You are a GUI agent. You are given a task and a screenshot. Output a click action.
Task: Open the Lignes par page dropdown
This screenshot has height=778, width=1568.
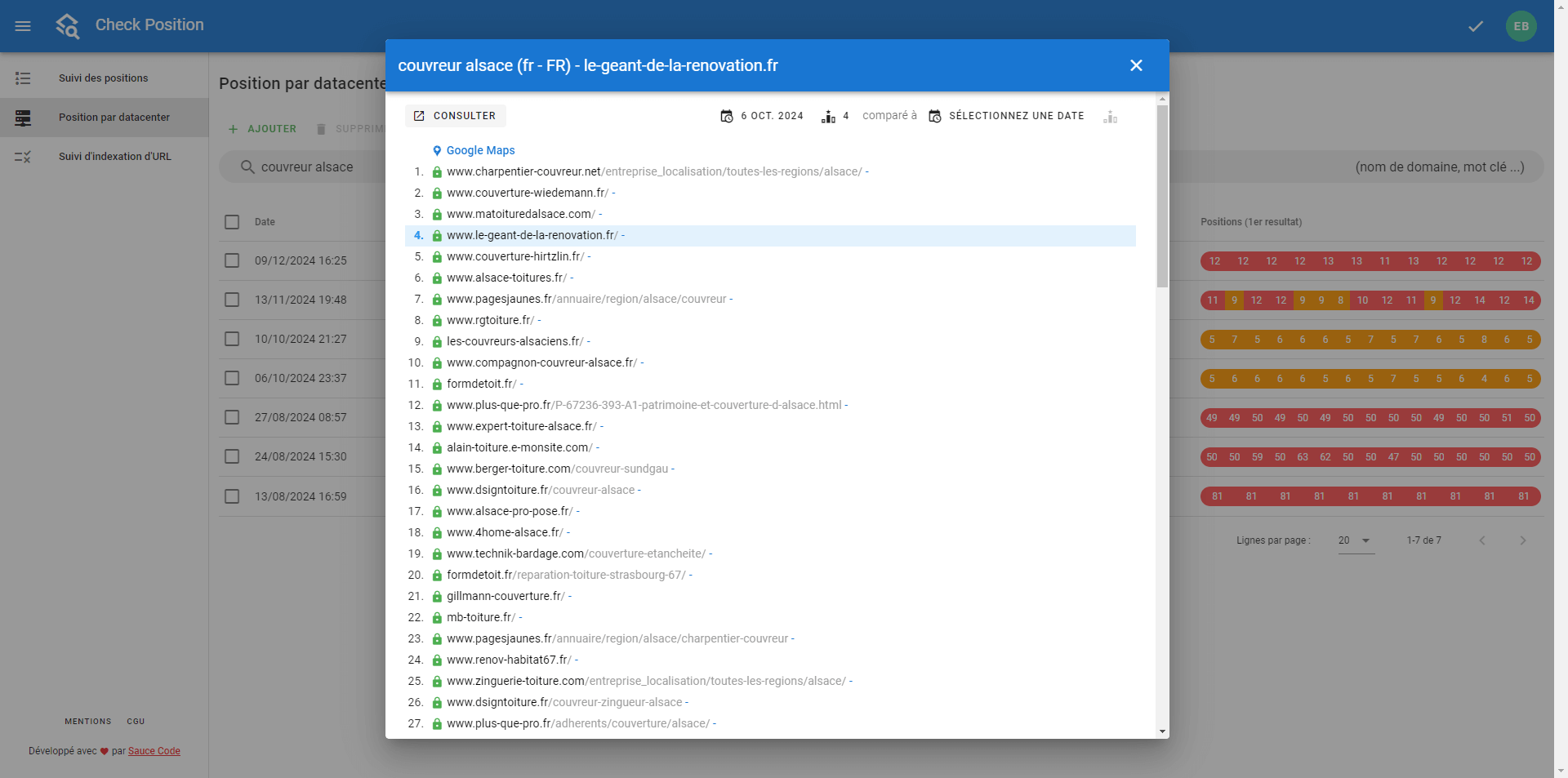tap(1356, 540)
